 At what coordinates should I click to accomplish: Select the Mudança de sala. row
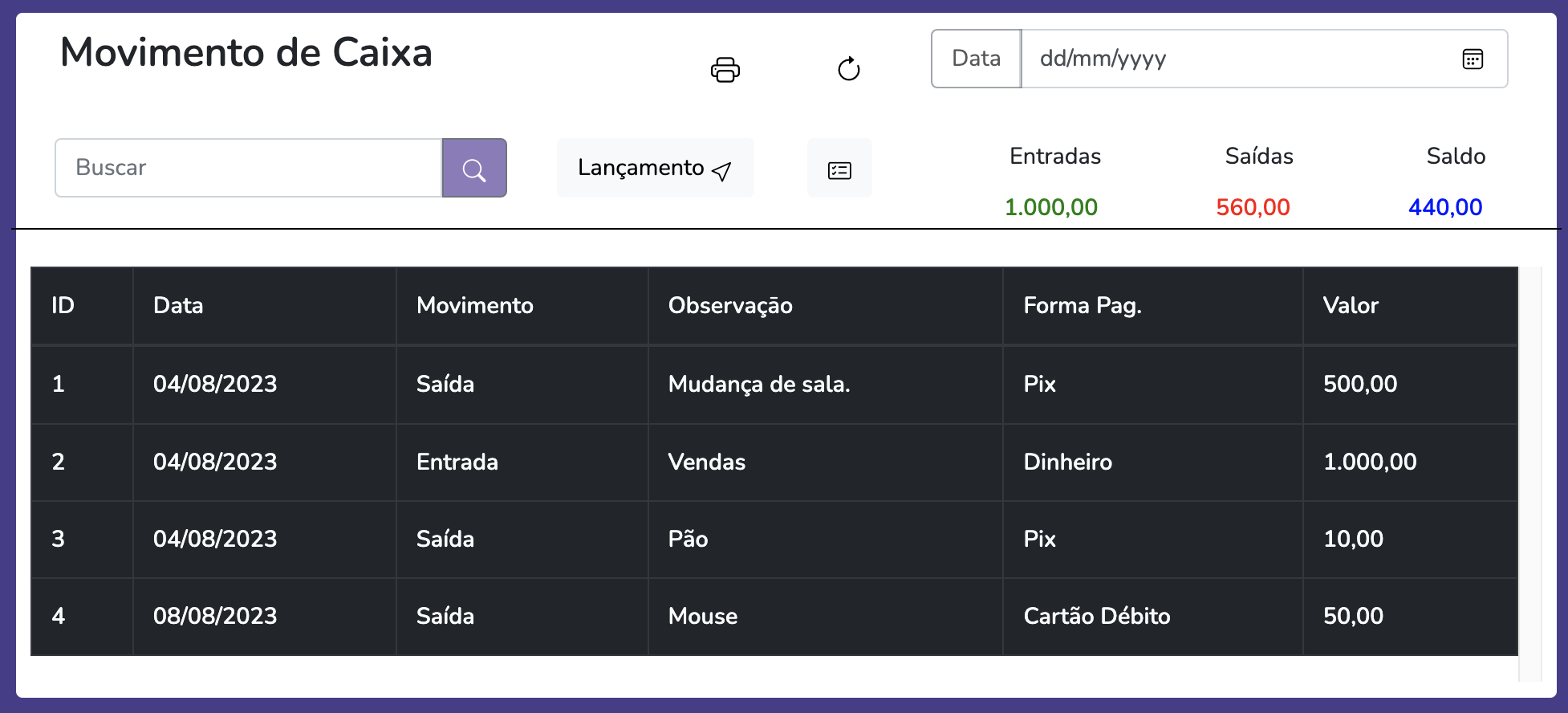758,385
